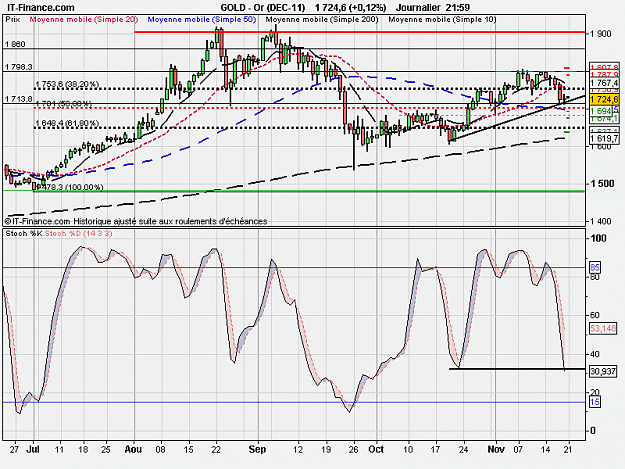The width and height of the screenshot is (625, 469).
Task: Click the green 1 694 price tag
Action: [x=601, y=111]
